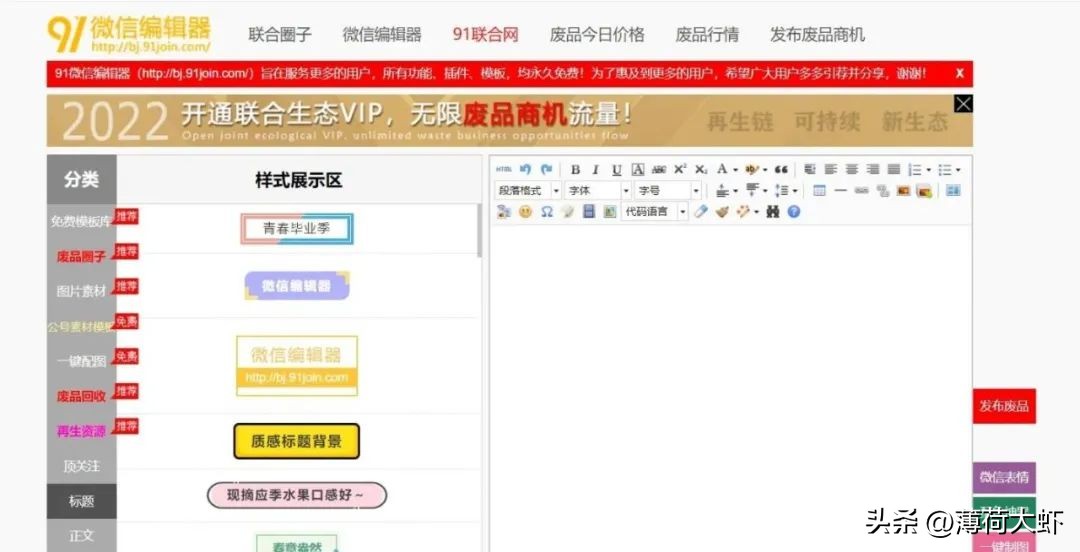The image size is (1080, 552).
Task: Undo the last edit using toolbar arrow
Action: pos(526,170)
